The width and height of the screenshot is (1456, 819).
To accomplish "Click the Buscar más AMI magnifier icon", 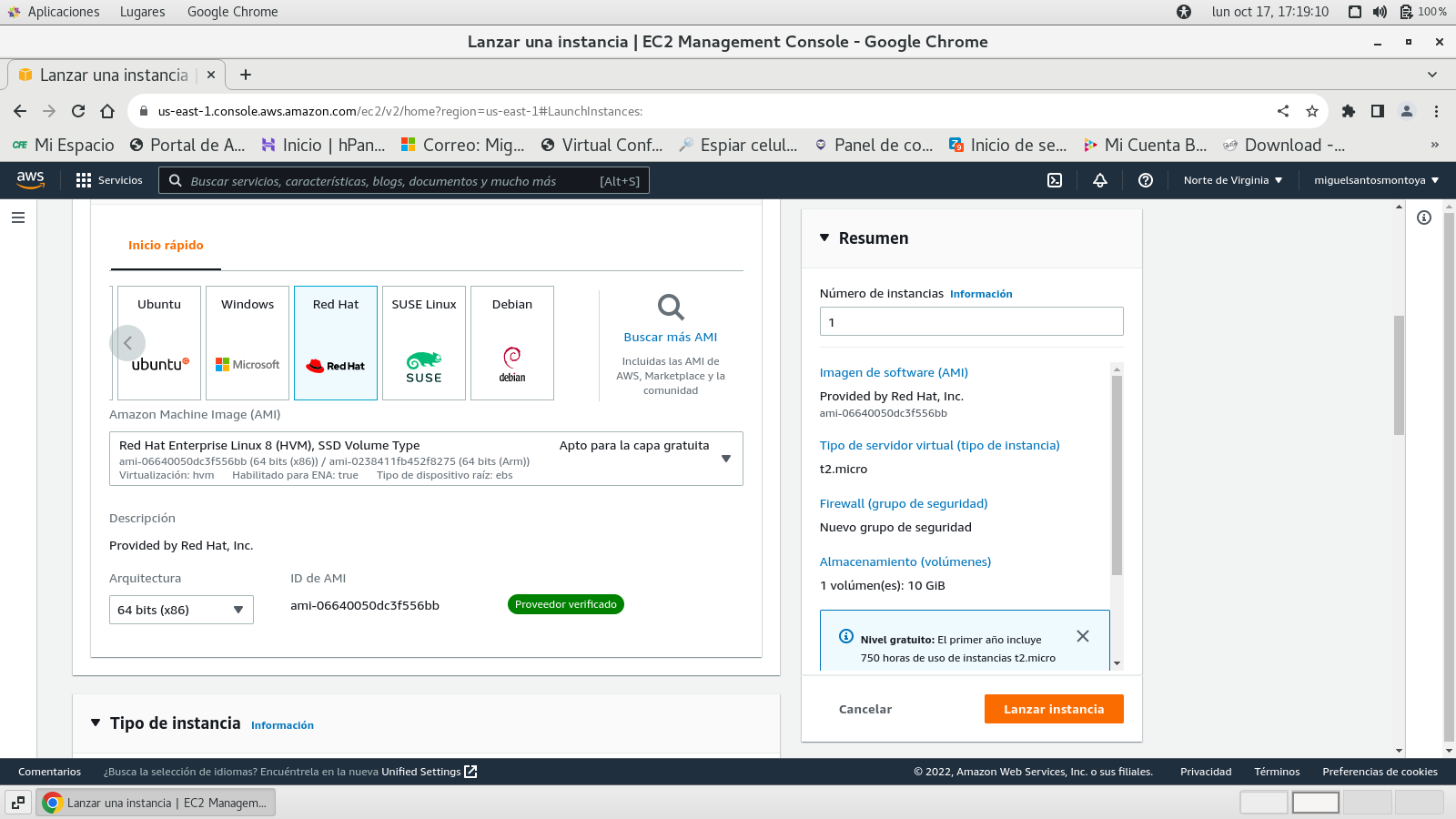I will pyautogui.click(x=671, y=307).
